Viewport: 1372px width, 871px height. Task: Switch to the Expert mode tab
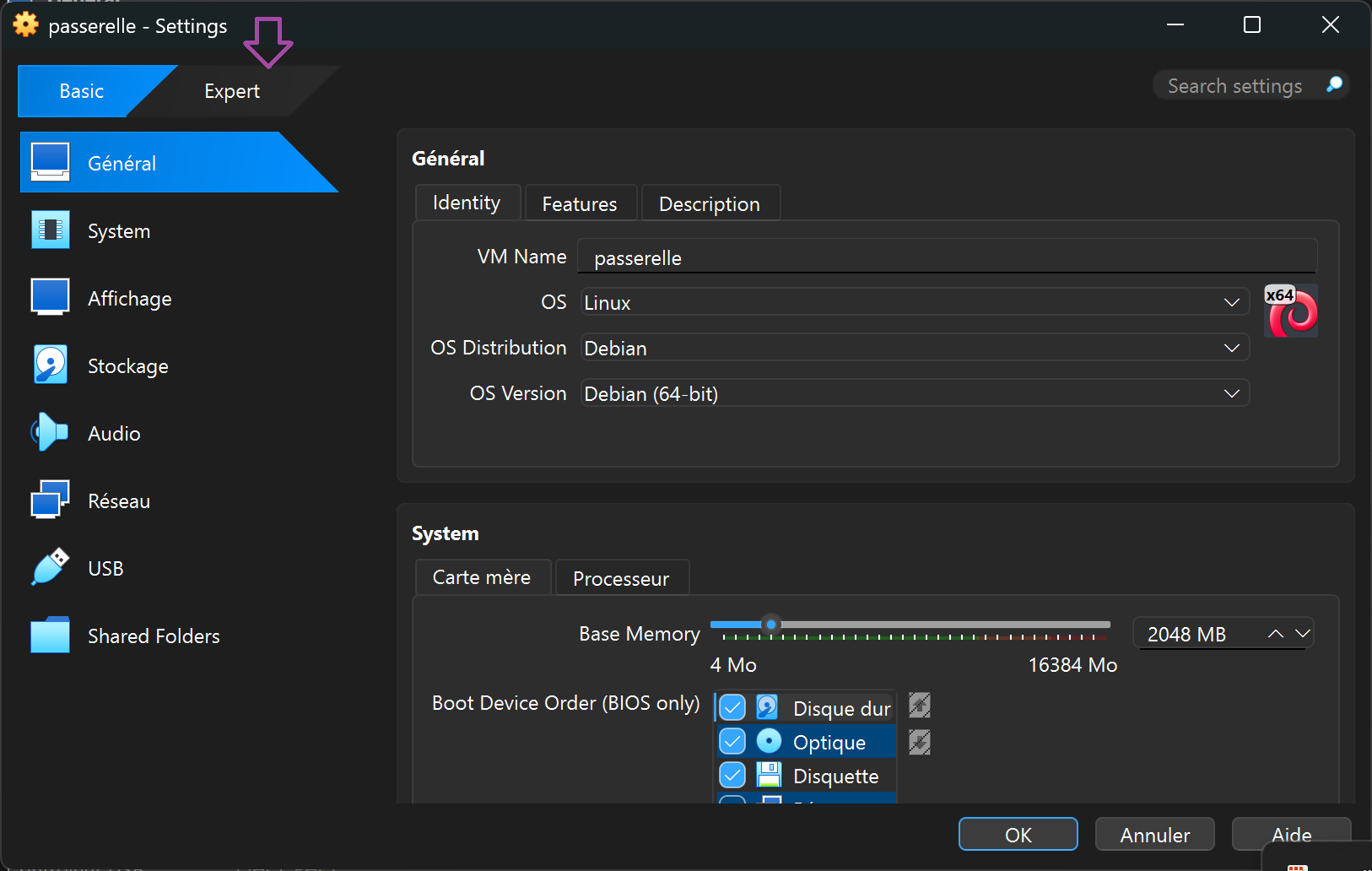tap(232, 91)
